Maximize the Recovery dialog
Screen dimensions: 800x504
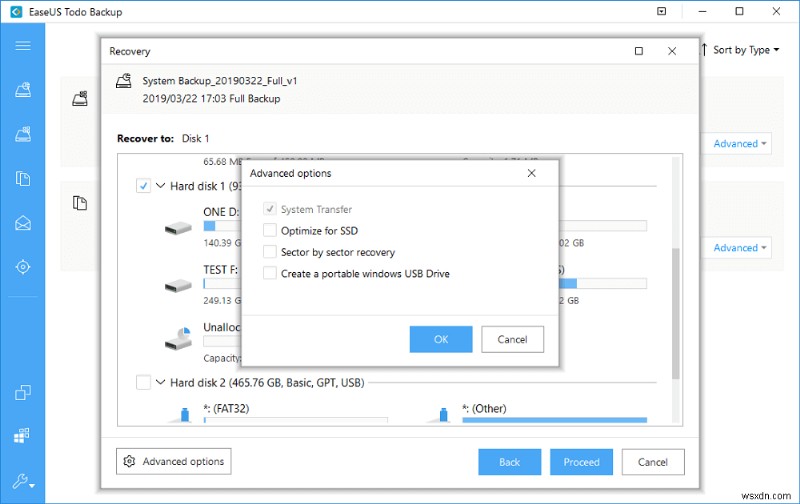(x=638, y=51)
